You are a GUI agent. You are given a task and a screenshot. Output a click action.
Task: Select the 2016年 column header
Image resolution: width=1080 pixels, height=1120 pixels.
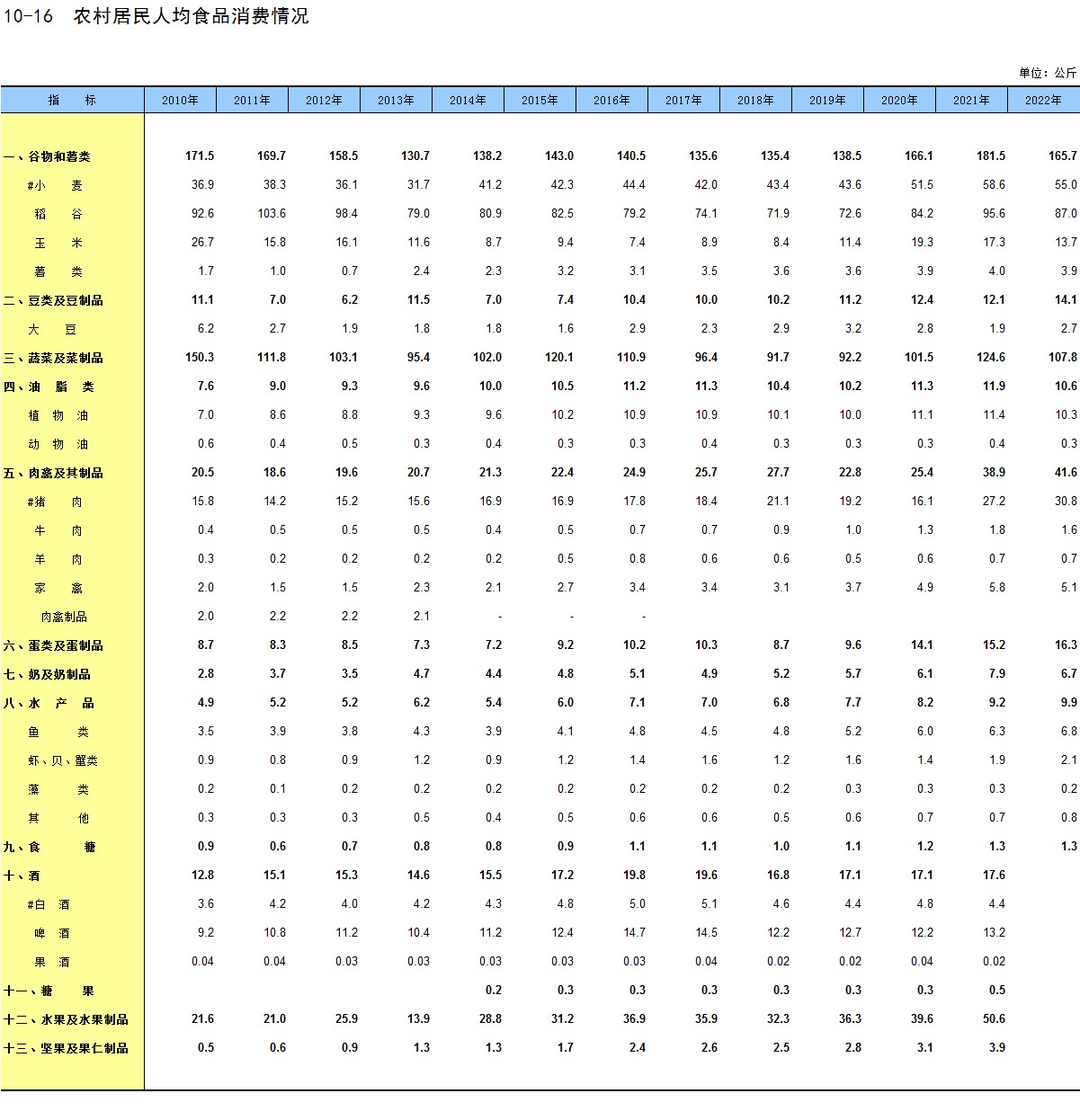[611, 100]
